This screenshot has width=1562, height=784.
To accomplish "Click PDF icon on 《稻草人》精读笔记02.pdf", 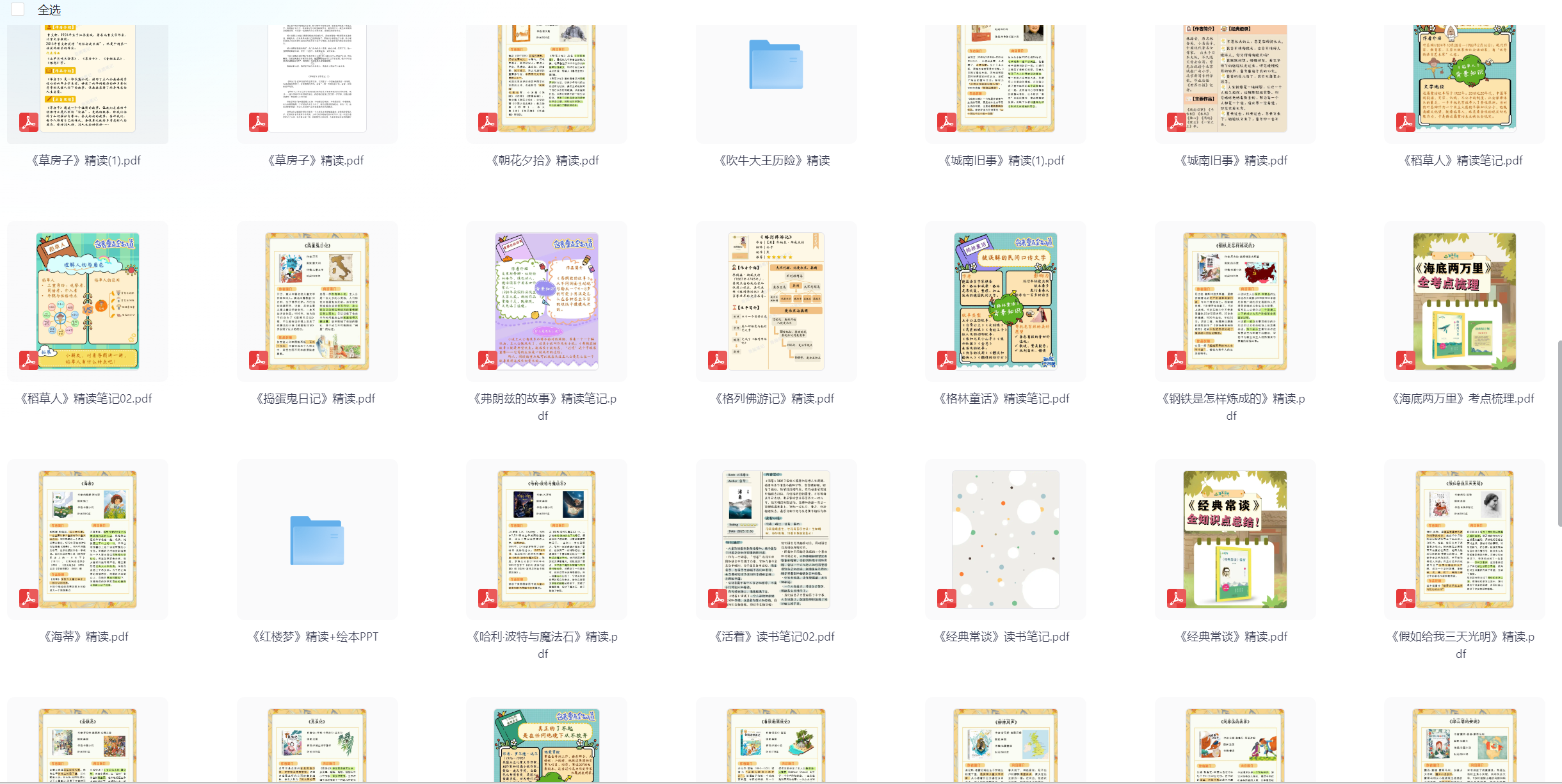I will (x=29, y=360).
